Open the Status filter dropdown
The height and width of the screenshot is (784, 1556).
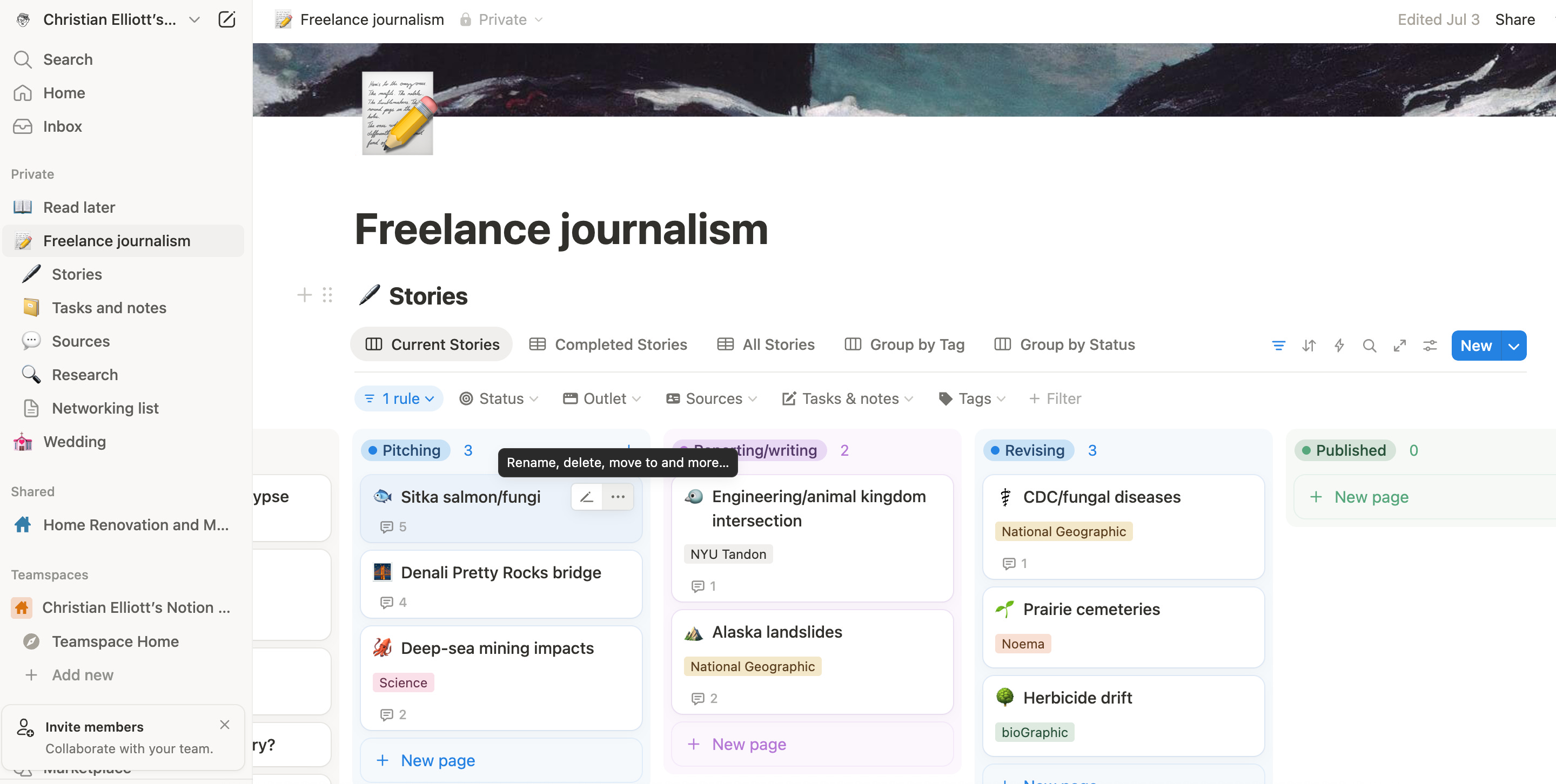(499, 398)
